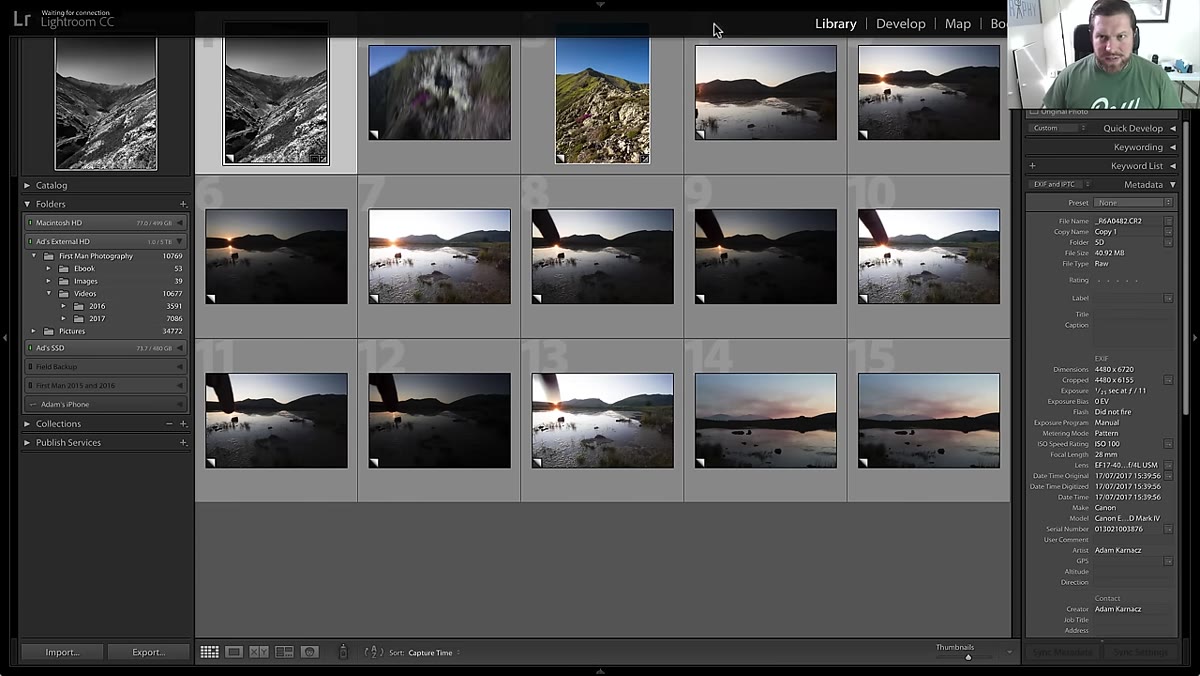Click the Sync Settings button

[x=1140, y=653]
